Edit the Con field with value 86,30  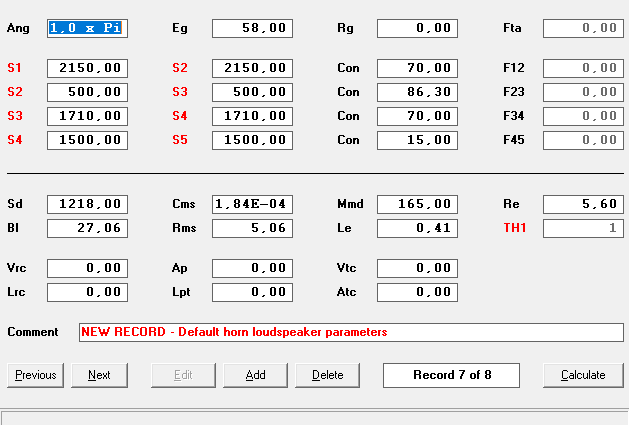tap(417, 92)
